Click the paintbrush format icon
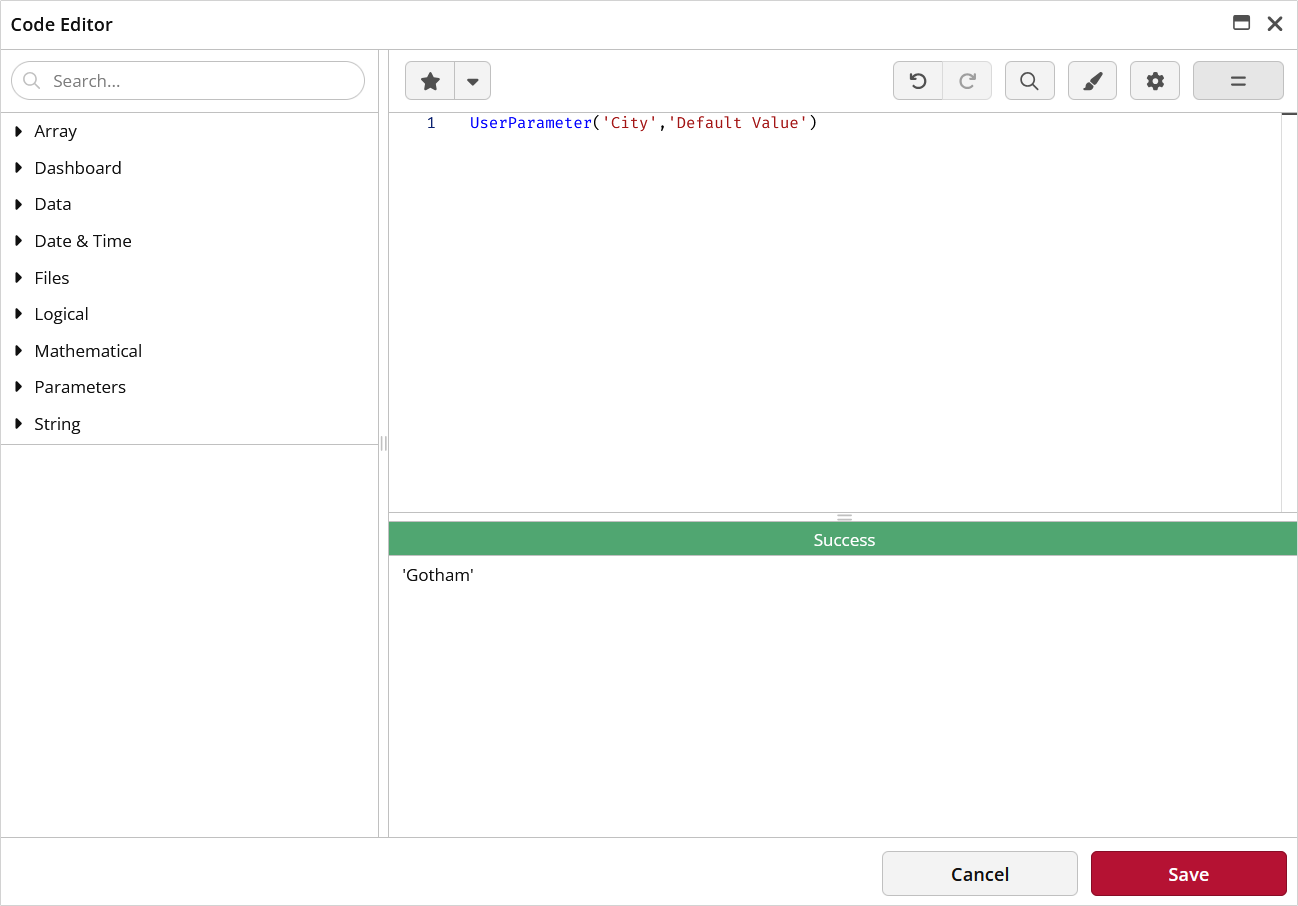The image size is (1298, 906). [1092, 81]
